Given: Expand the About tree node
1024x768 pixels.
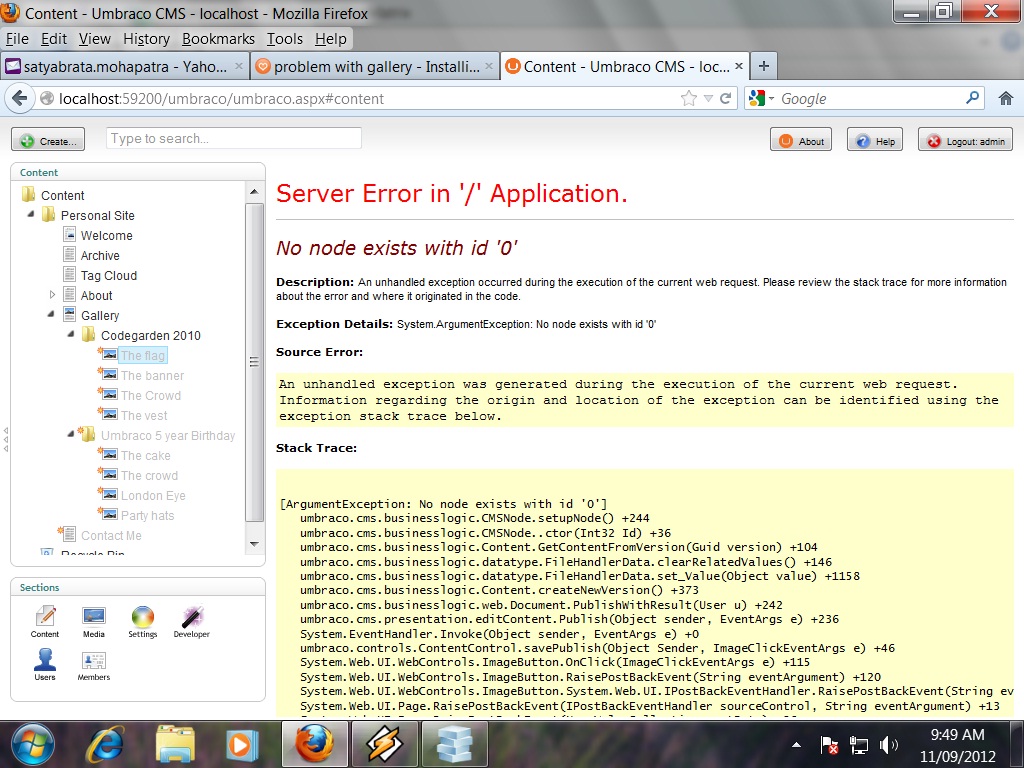Looking at the screenshot, I should (x=52, y=295).
